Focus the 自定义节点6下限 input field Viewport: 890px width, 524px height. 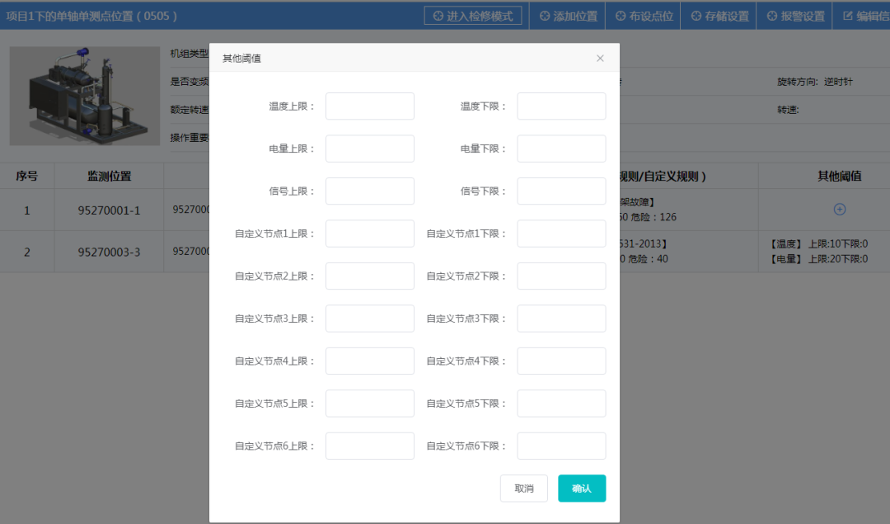561,446
